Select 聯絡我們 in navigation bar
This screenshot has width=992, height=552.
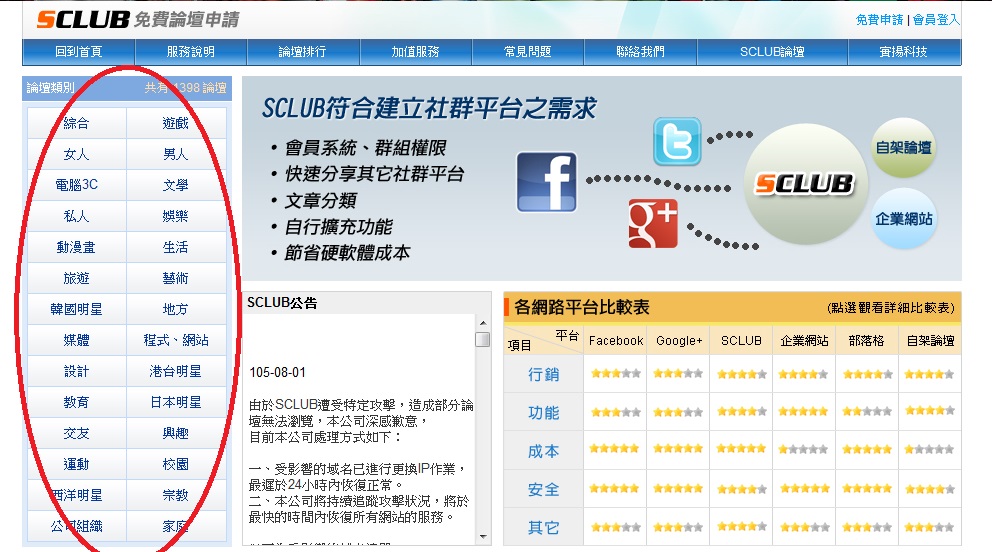(640, 52)
